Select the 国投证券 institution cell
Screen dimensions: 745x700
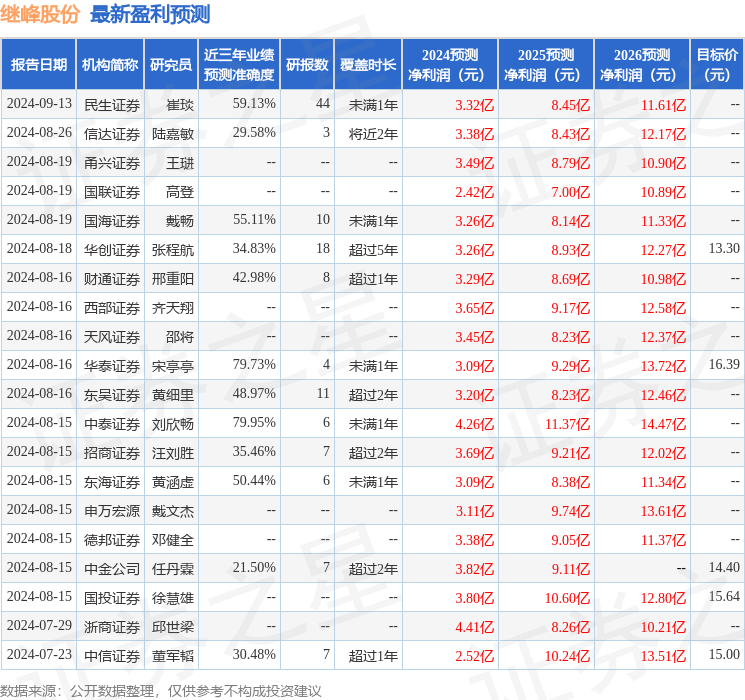pyautogui.click(x=112, y=598)
